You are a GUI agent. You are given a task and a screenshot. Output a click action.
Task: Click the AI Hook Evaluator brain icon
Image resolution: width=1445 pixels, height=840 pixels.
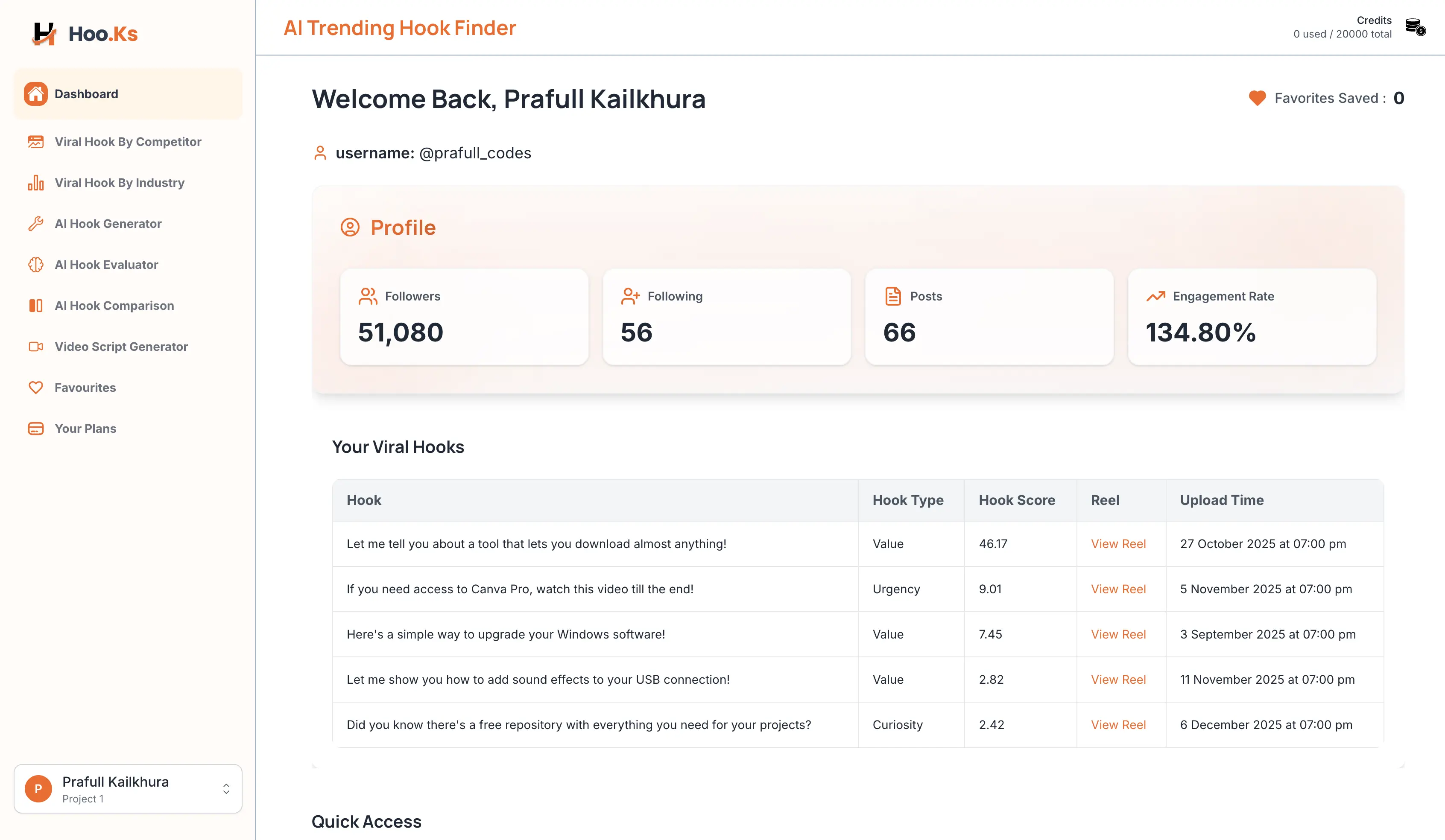click(35, 265)
